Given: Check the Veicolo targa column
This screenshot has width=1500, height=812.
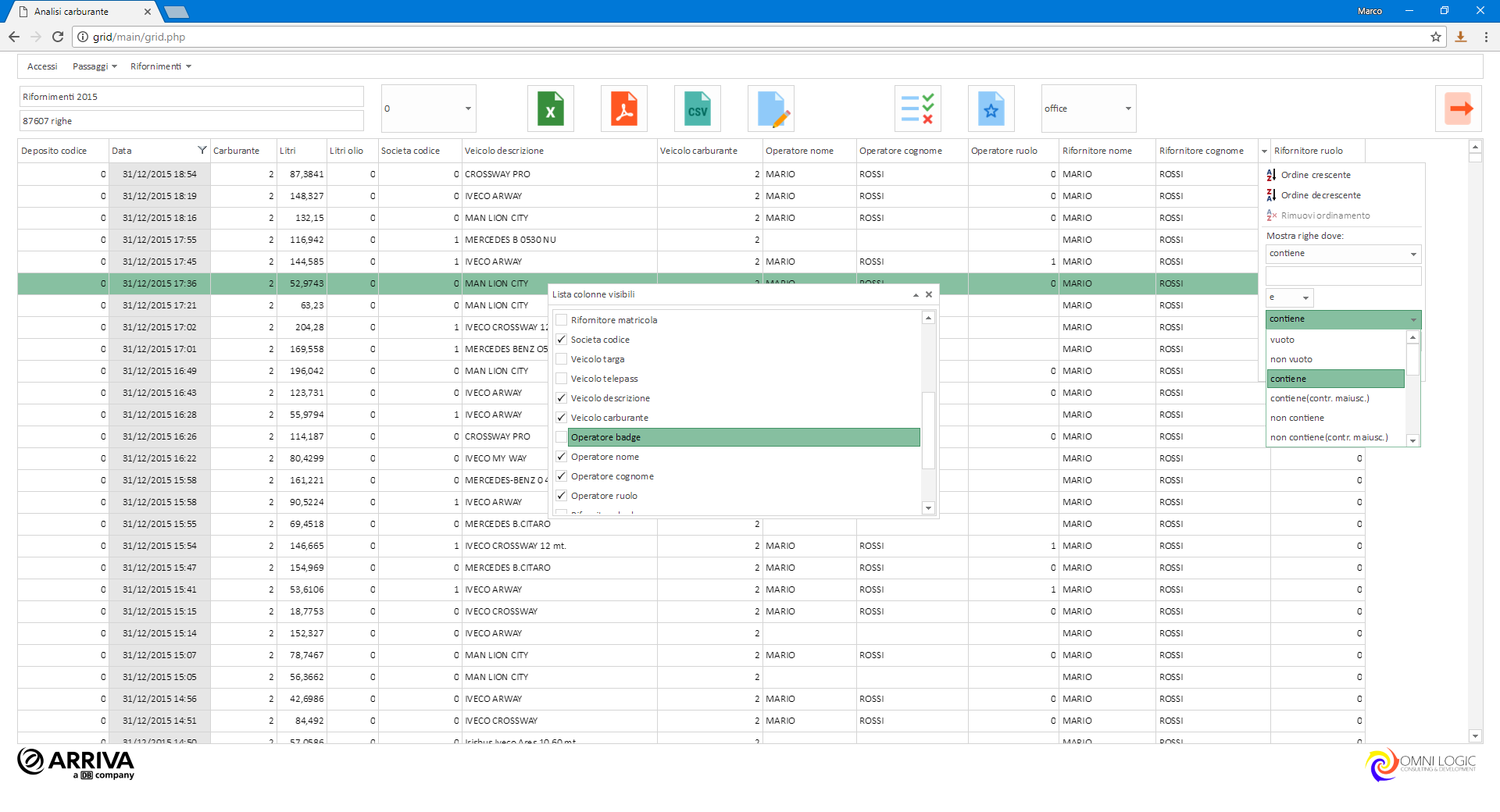Looking at the screenshot, I should point(561,359).
